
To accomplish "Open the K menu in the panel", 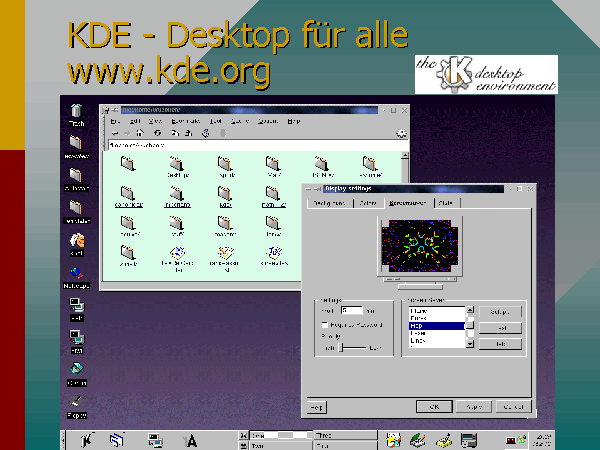I will pyautogui.click(x=86, y=438).
